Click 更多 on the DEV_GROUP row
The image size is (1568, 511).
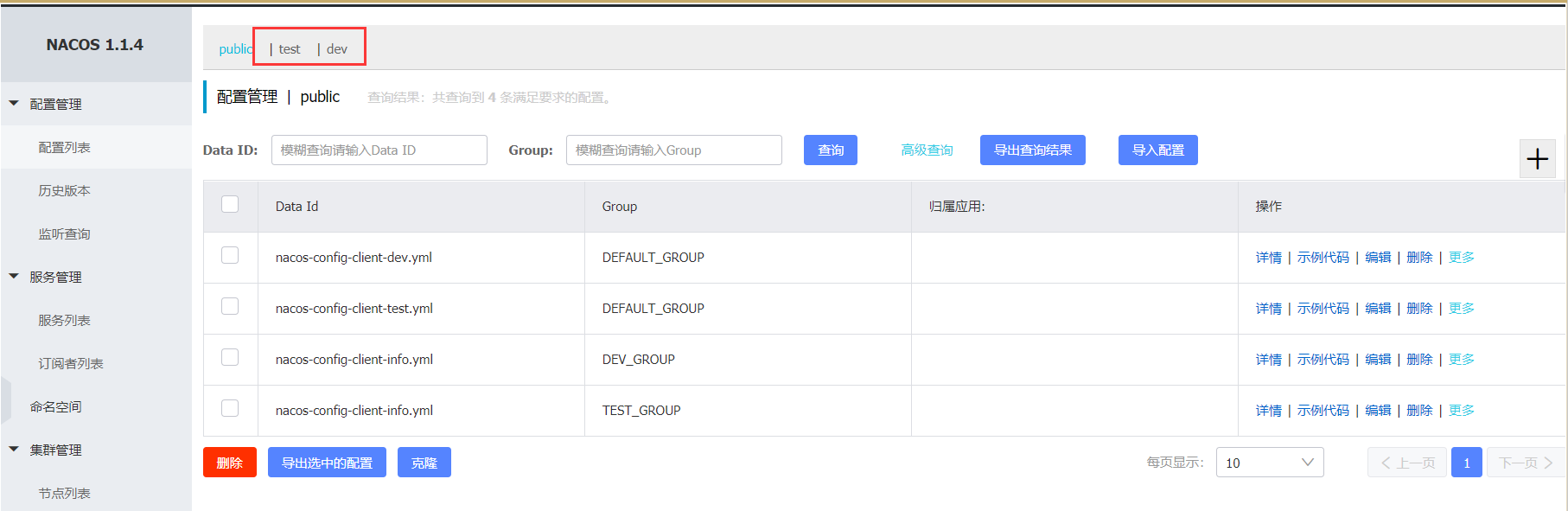click(x=1462, y=360)
